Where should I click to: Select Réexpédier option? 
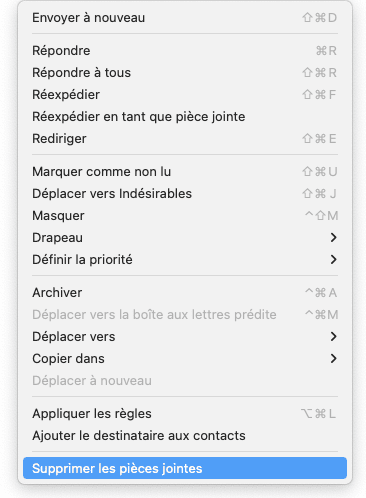click(185, 95)
